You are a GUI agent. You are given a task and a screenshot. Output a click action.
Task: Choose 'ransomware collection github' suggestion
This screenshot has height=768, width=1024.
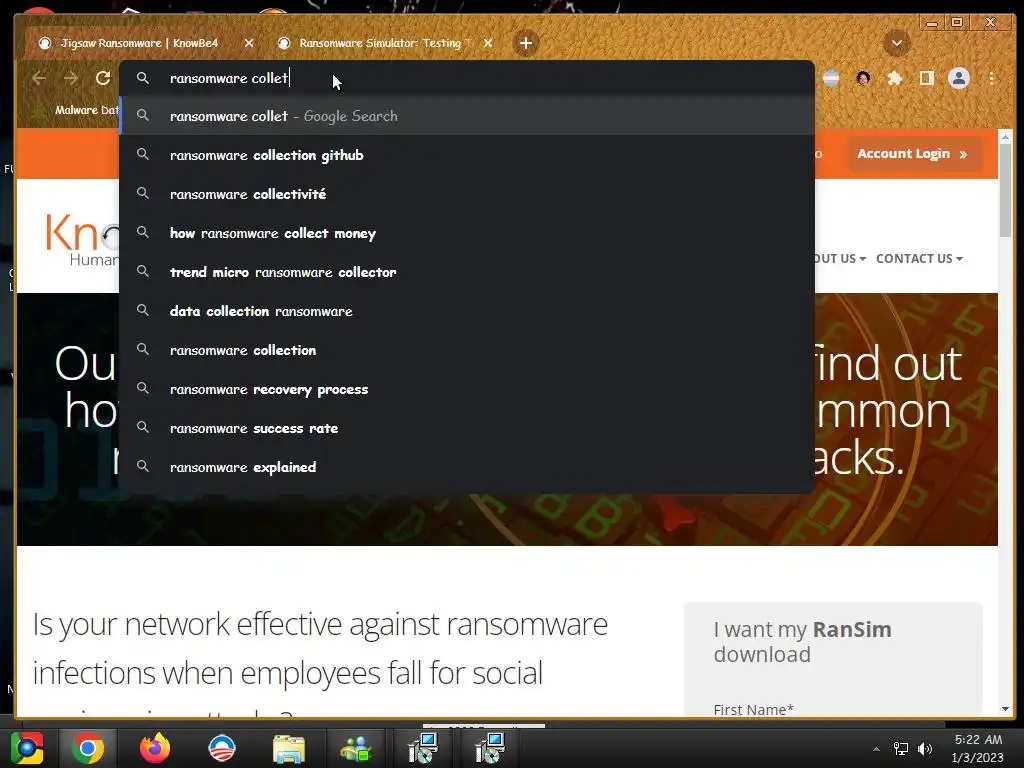467,155
